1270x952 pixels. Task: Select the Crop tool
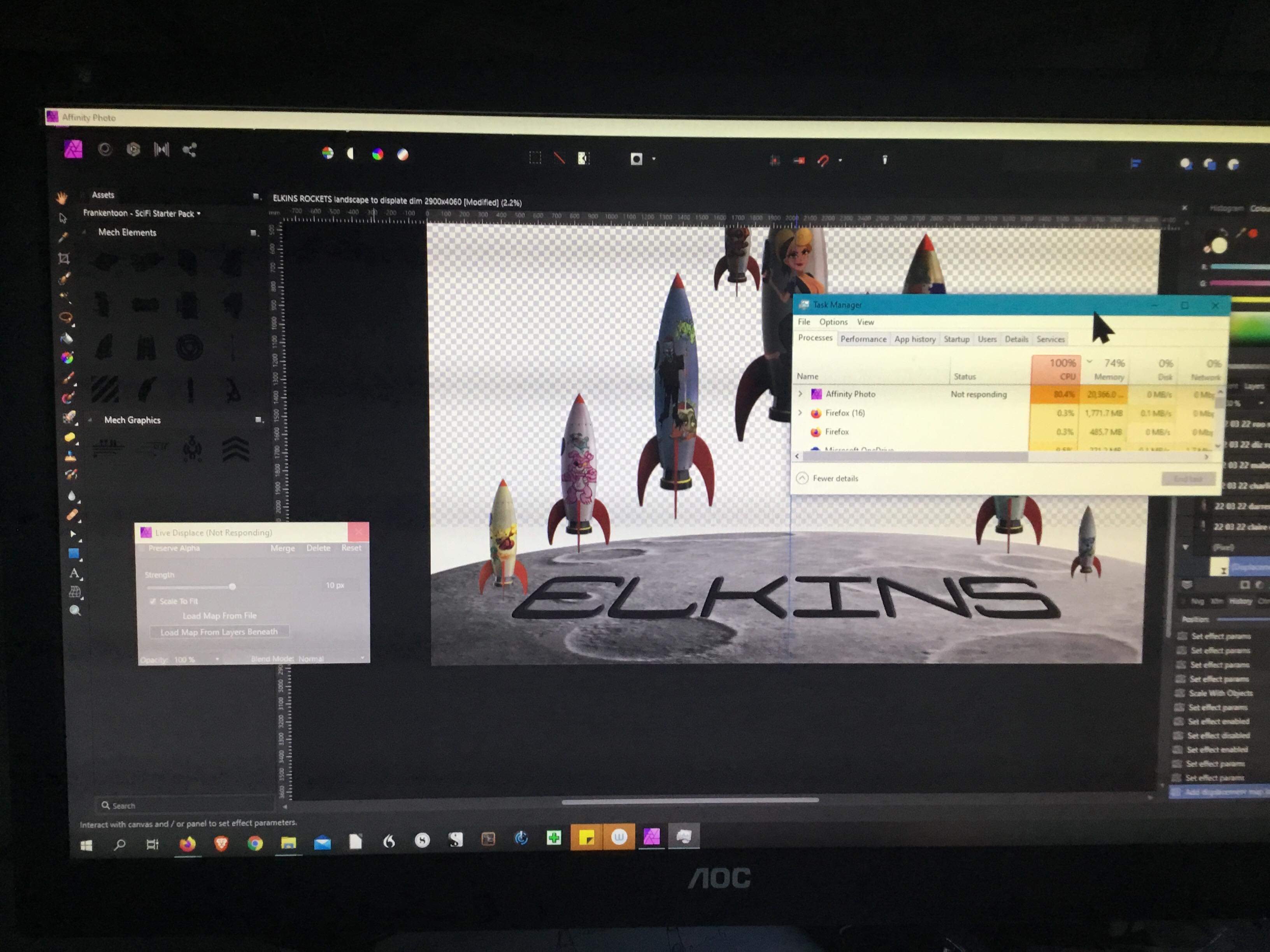(x=64, y=258)
